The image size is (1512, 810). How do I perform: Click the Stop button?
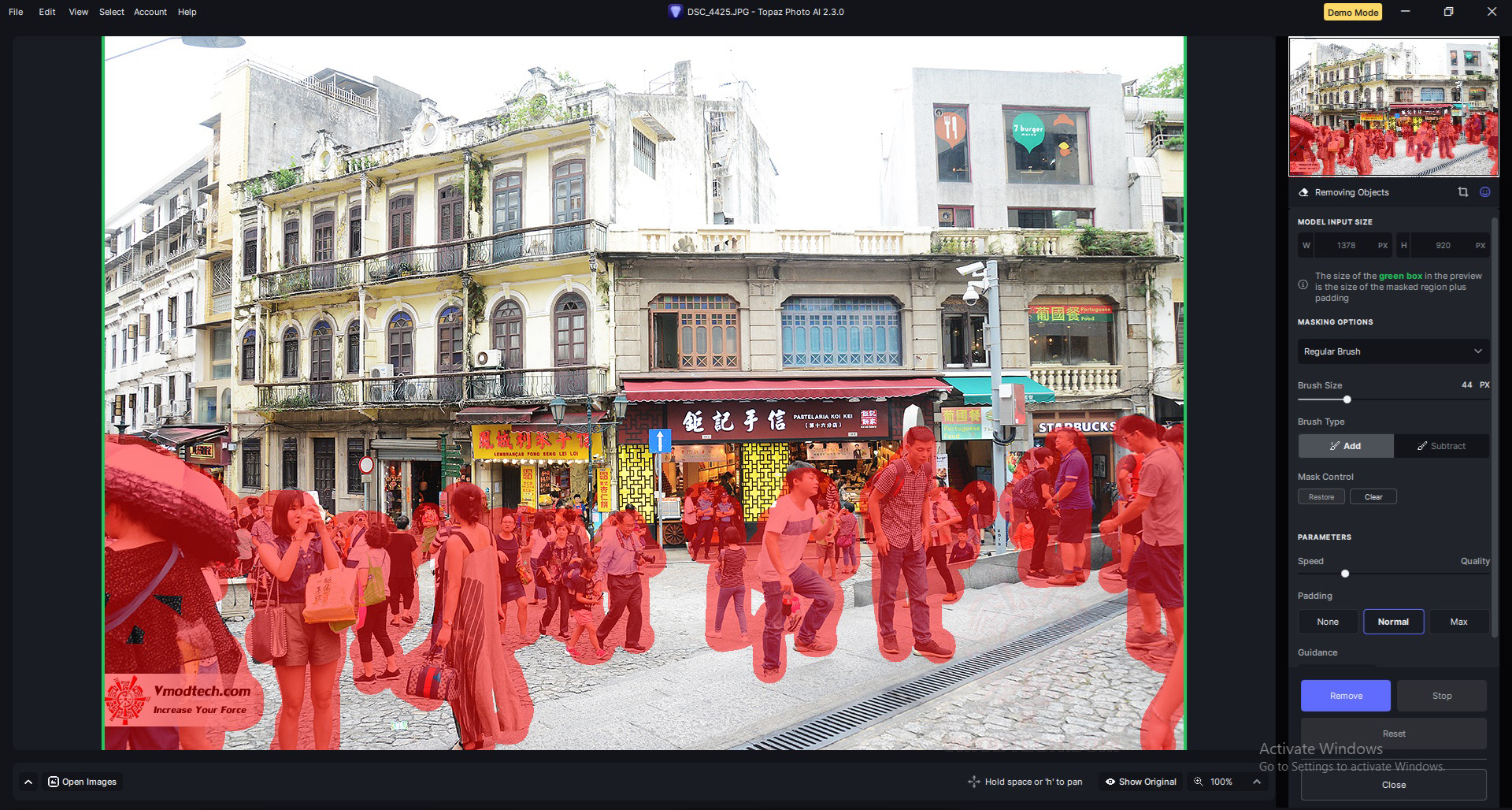pos(1442,696)
